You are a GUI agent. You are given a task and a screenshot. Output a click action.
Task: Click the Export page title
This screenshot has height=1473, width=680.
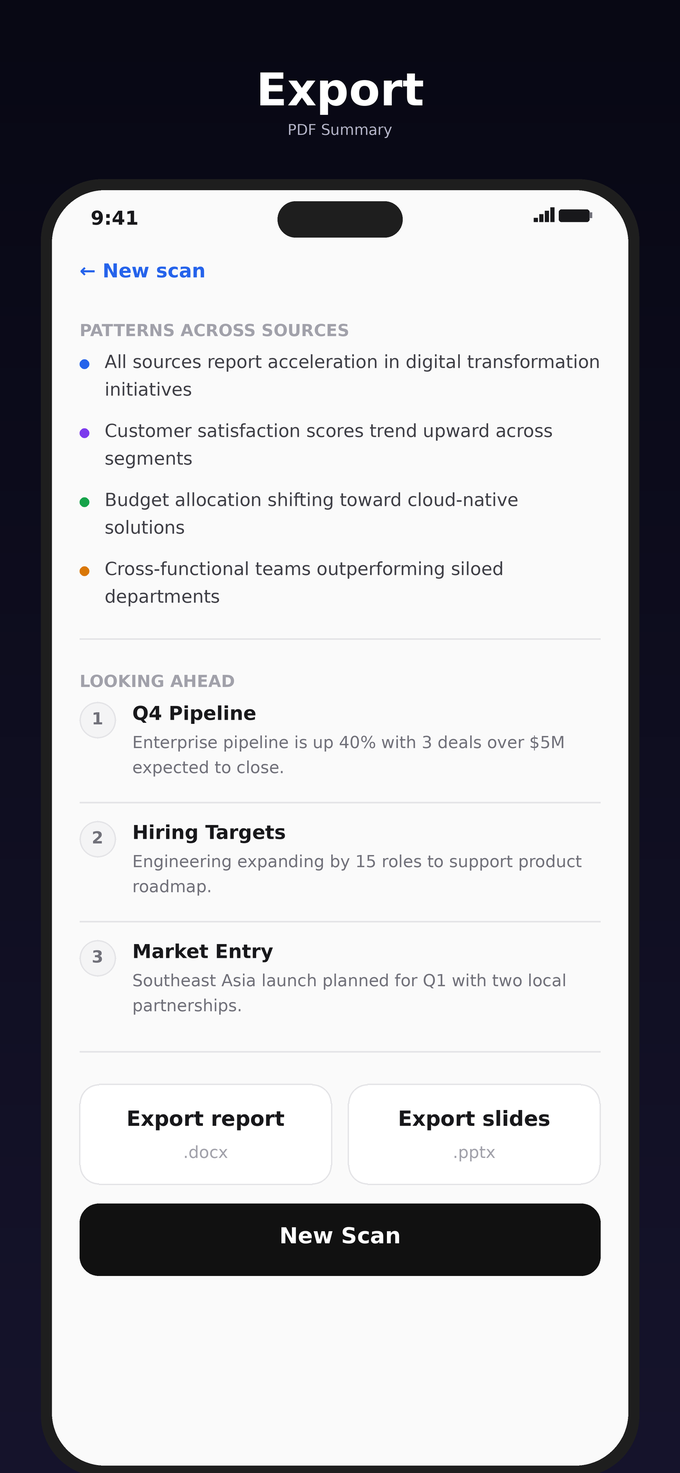click(x=340, y=91)
